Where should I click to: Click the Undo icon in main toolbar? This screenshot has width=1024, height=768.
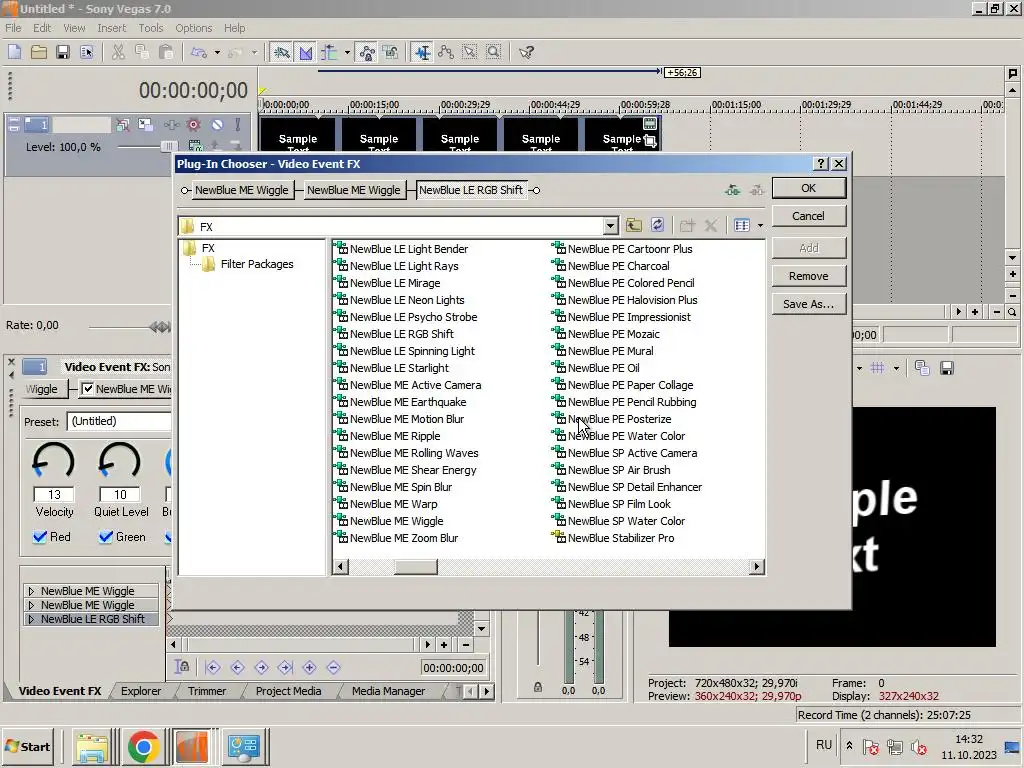point(199,52)
